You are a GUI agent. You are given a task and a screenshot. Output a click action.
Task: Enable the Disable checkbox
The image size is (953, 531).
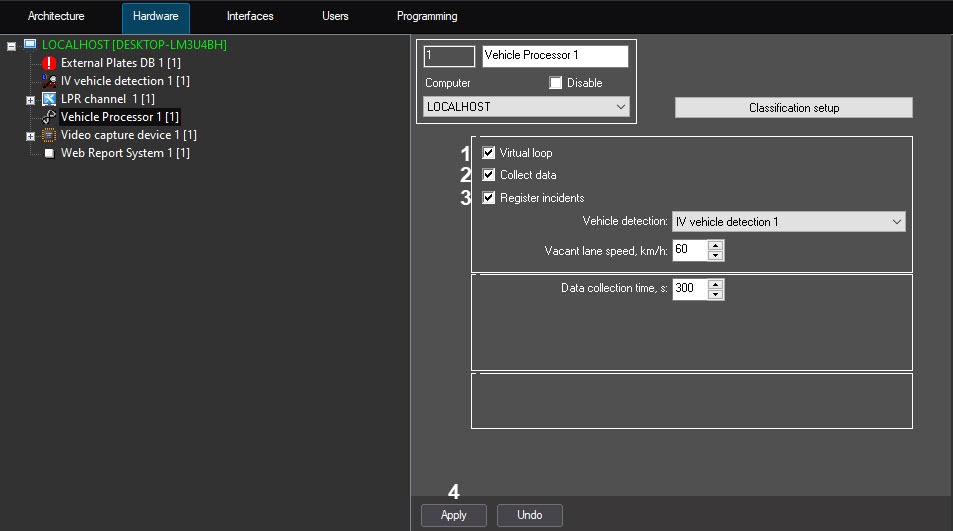click(556, 83)
